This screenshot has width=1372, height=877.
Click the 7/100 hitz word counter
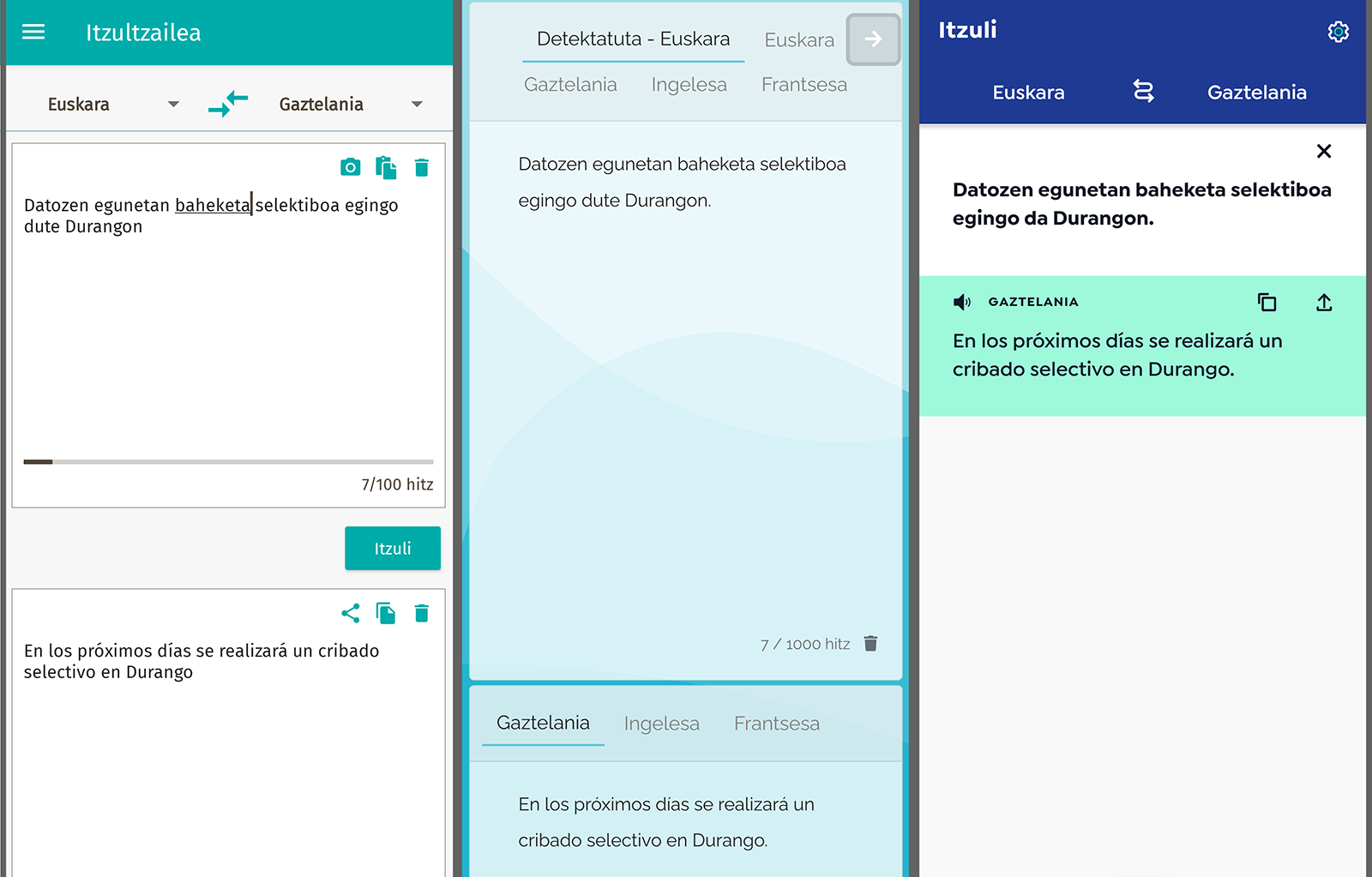pyautogui.click(x=397, y=484)
